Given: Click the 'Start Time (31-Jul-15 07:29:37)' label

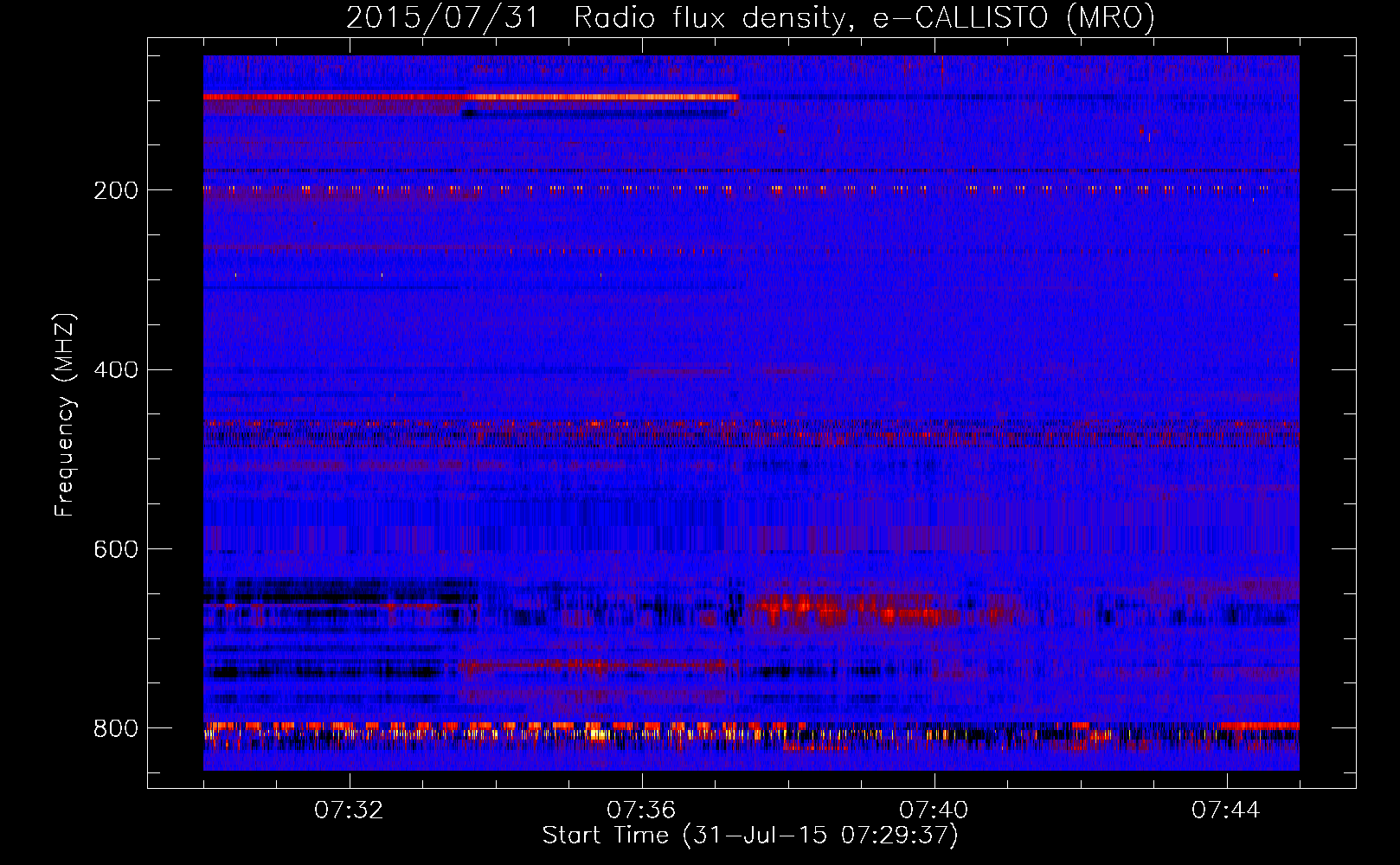Looking at the screenshot, I should coord(750,836).
